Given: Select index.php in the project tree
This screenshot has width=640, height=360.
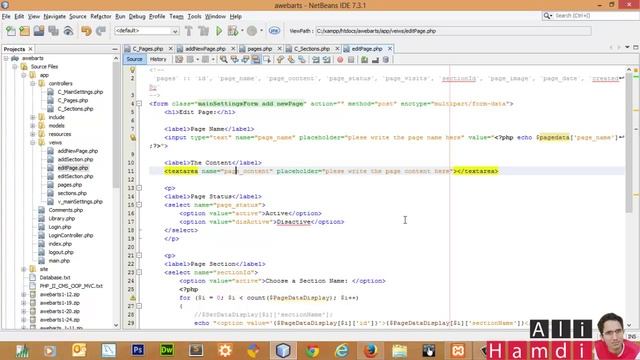Looking at the screenshot, I should point(60,244).
